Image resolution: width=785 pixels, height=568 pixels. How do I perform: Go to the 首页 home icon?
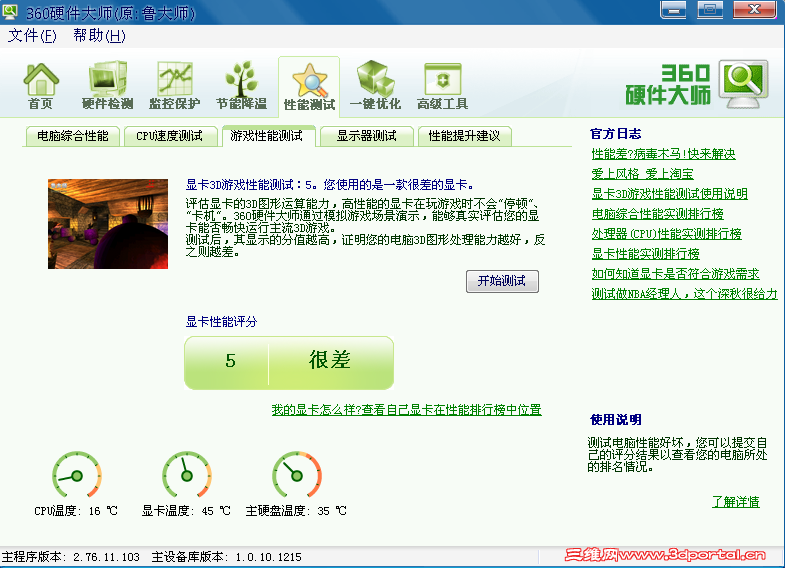click(41, 86)
